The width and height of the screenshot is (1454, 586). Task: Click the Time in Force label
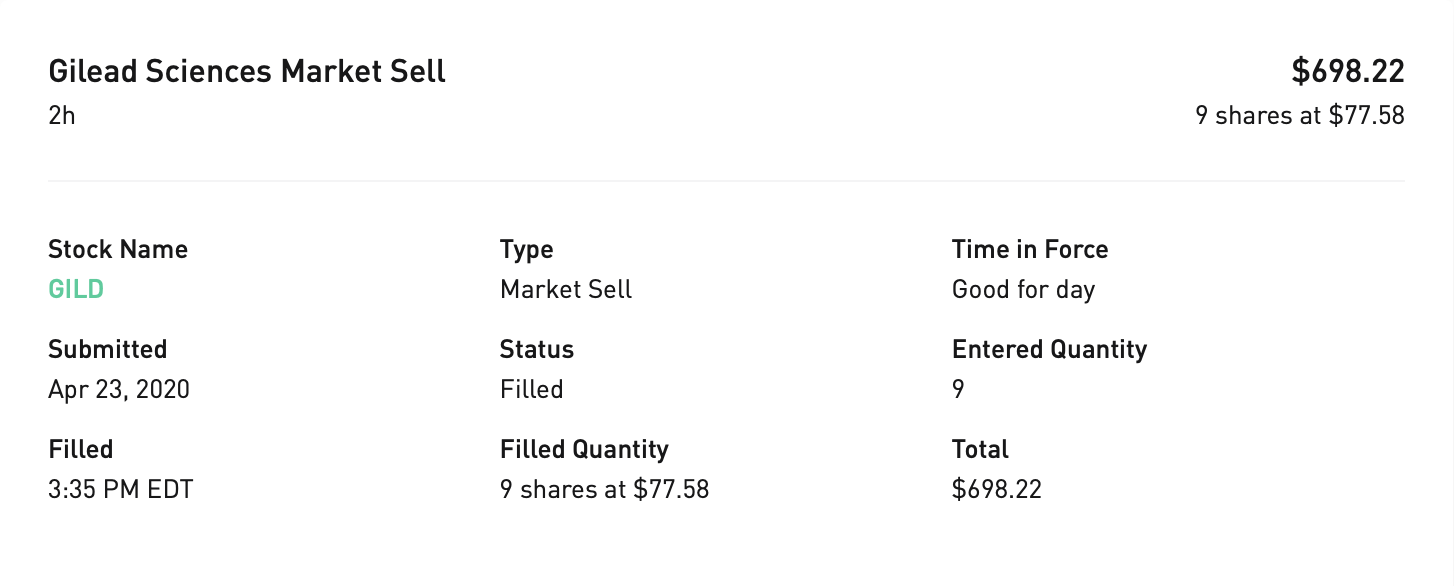tap(1030, 249)
